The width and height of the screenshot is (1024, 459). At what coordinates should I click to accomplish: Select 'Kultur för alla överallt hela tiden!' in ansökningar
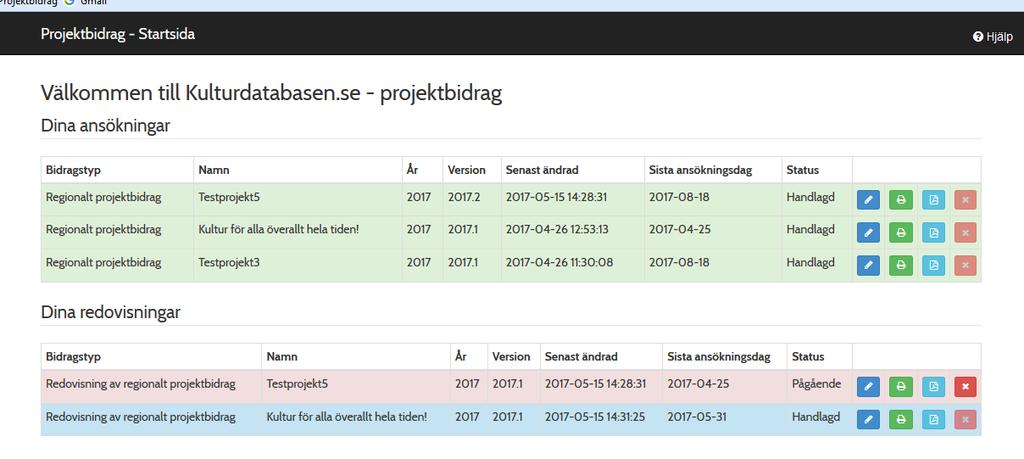tap(278, 230)
